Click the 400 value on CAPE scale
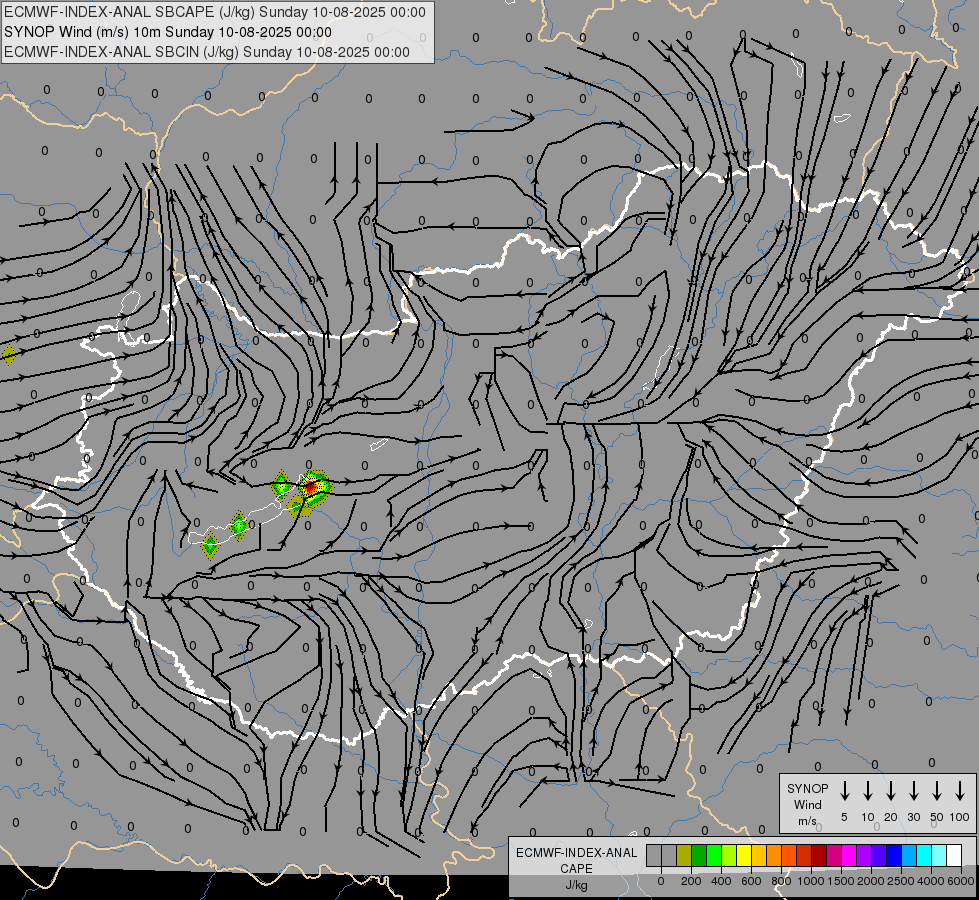 (x=721, y=881)
